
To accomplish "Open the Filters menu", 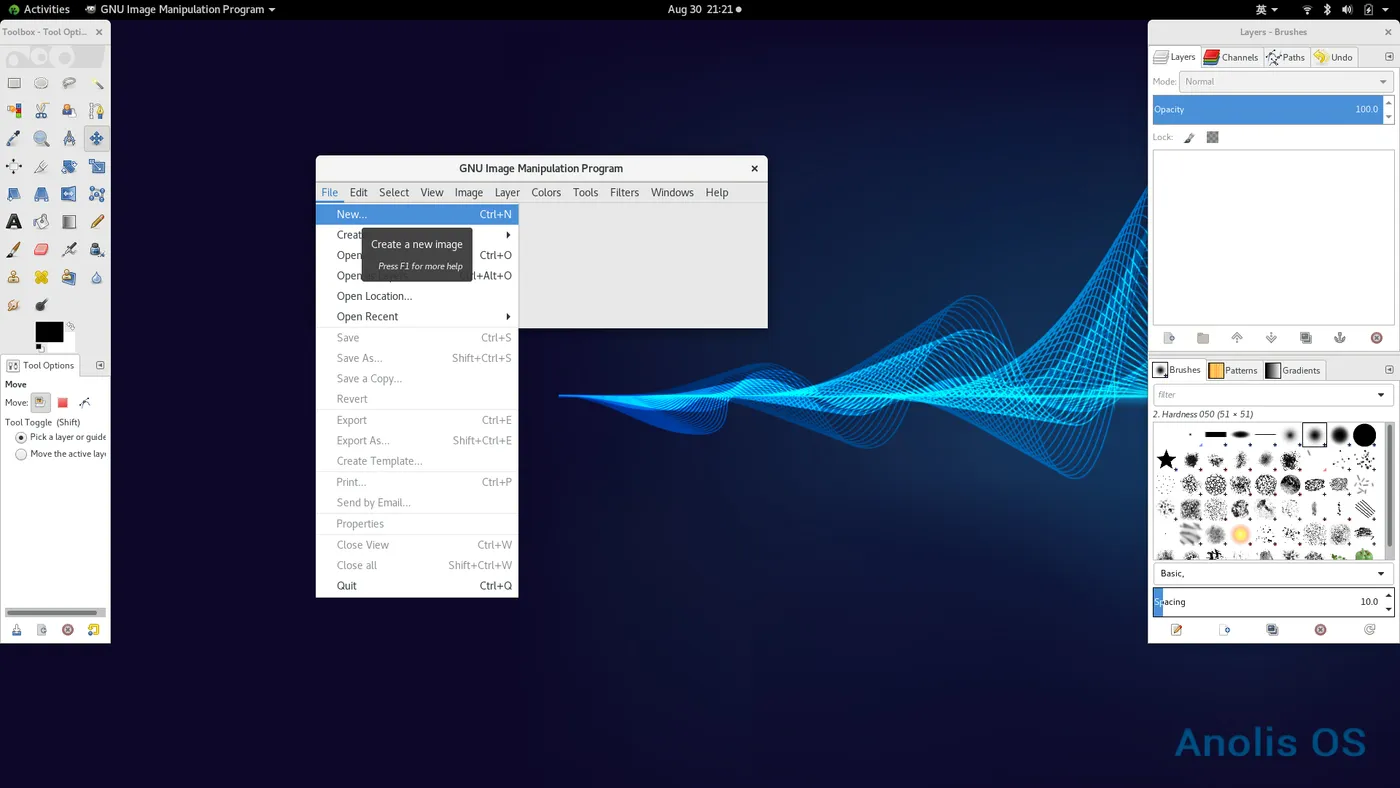I will click(624, 193).
